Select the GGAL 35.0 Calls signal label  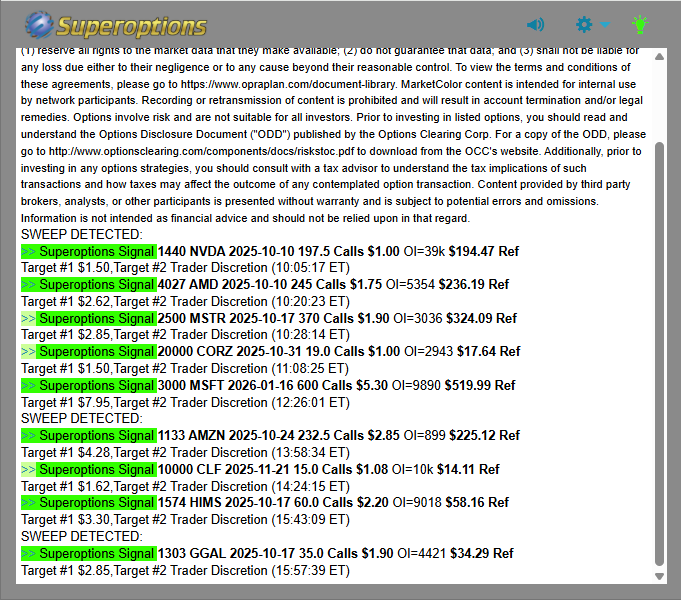[x=89, y=553]
